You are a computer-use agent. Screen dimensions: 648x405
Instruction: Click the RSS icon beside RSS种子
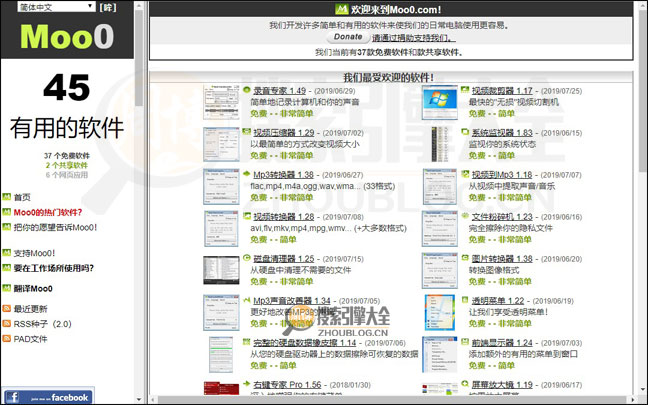7,324
